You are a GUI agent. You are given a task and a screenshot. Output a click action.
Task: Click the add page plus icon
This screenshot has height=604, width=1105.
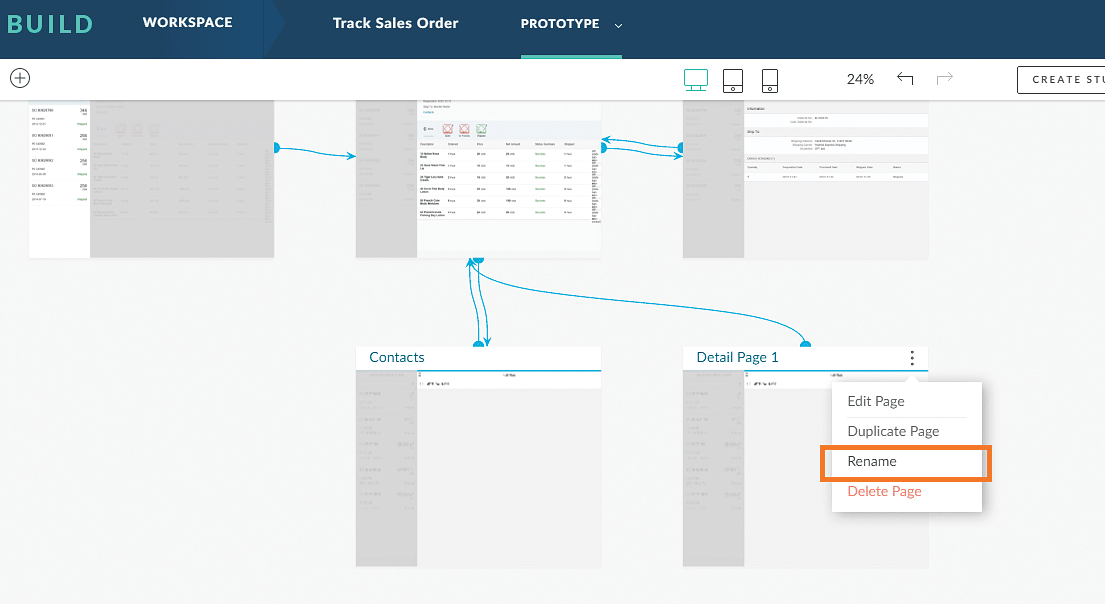point(20,78)
